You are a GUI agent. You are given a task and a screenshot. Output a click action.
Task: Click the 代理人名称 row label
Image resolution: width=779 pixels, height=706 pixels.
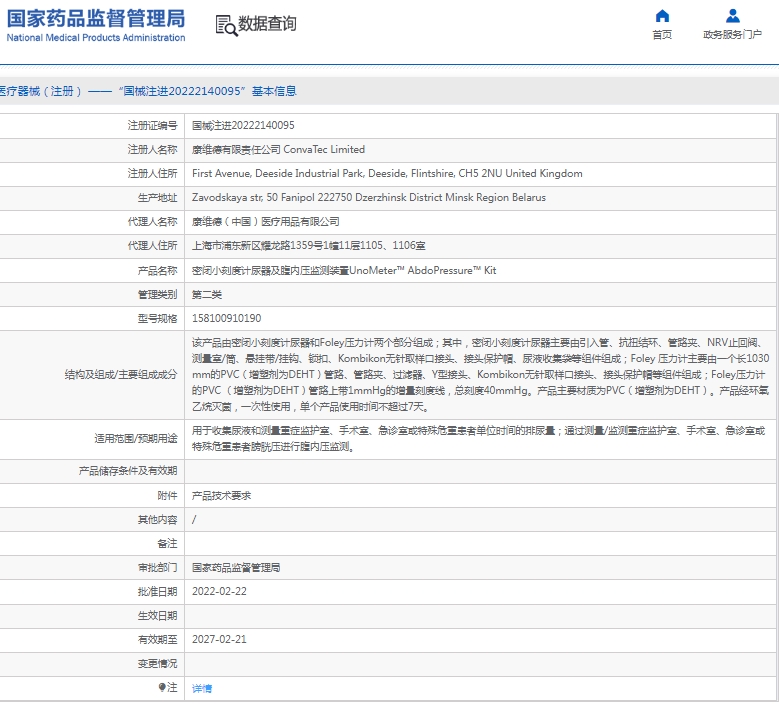click(x=153, y=222)
